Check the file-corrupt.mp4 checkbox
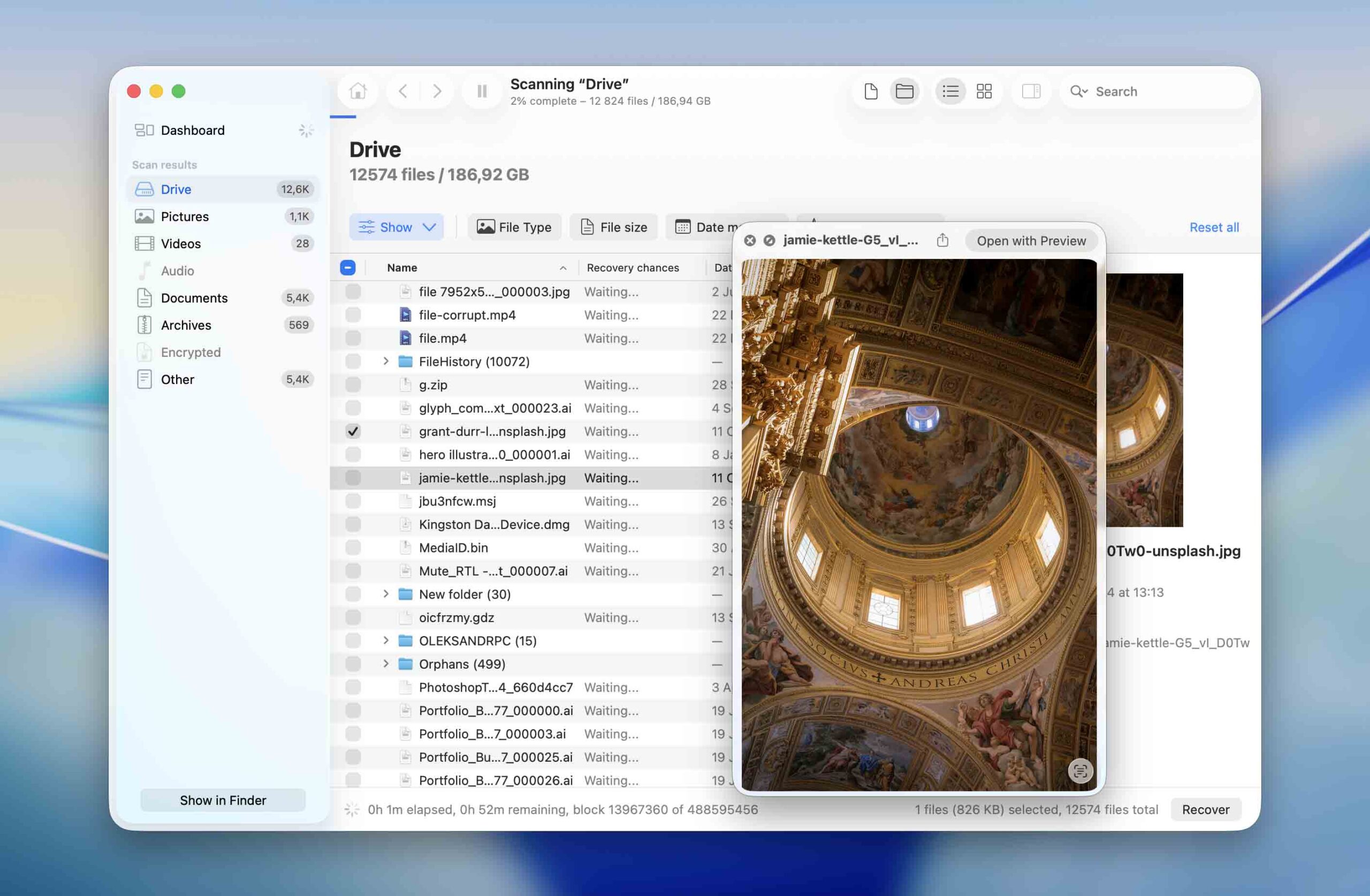Image resolution: width=1370 pixels, height=896 pixels. (353, 315)
